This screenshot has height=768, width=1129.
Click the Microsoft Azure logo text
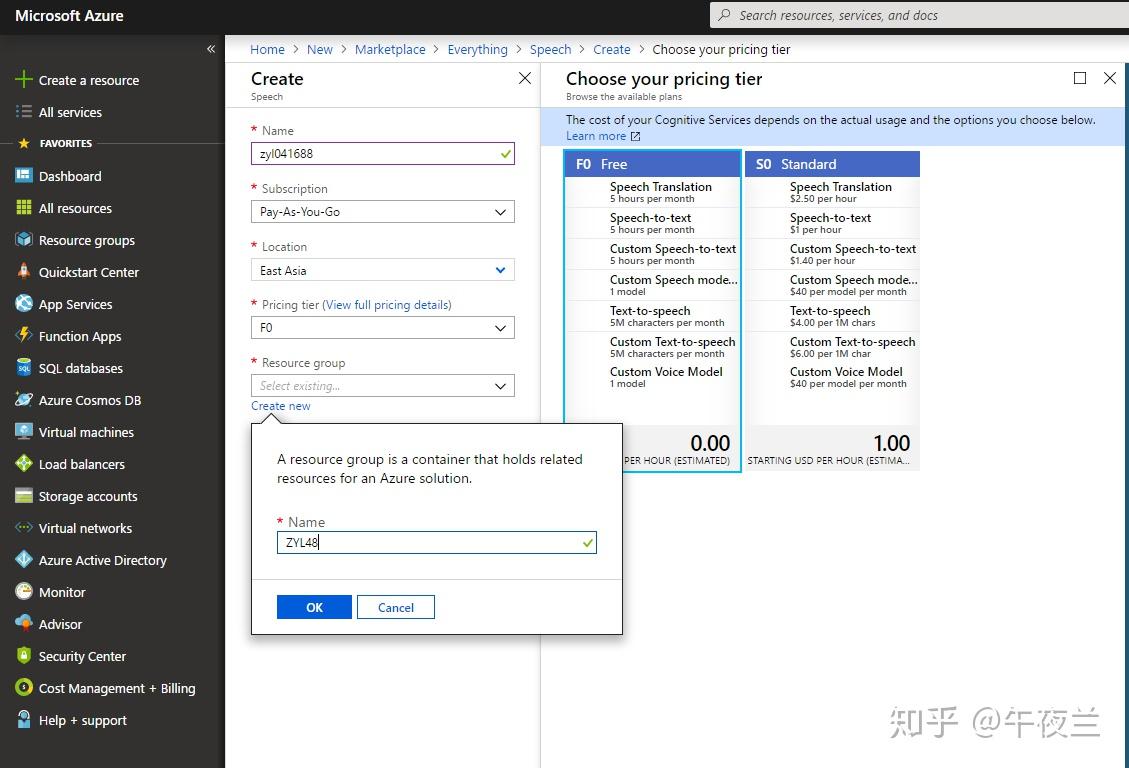pos(69,15)
